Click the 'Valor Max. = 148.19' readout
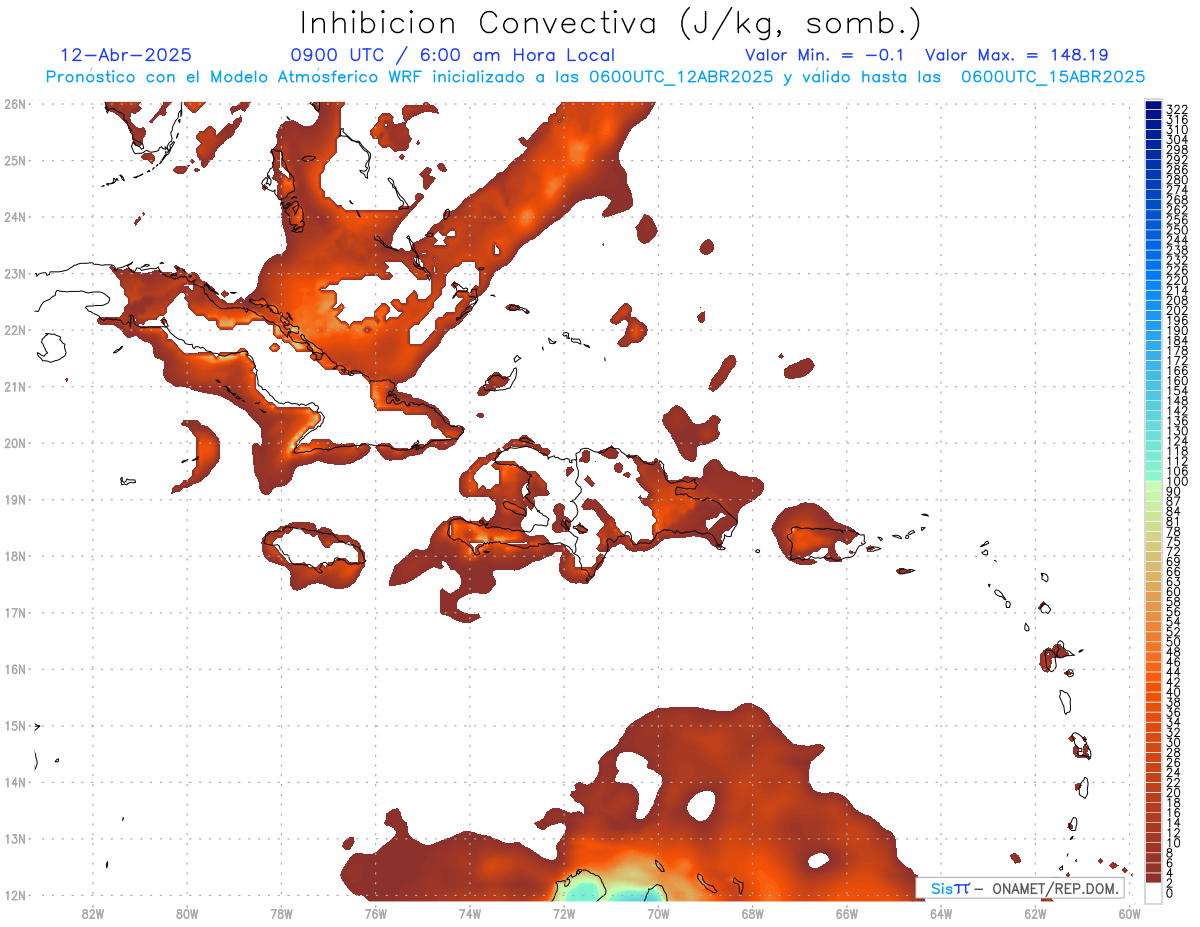1200x927 pixels. pyautogui.click(x=1017, y=55)
